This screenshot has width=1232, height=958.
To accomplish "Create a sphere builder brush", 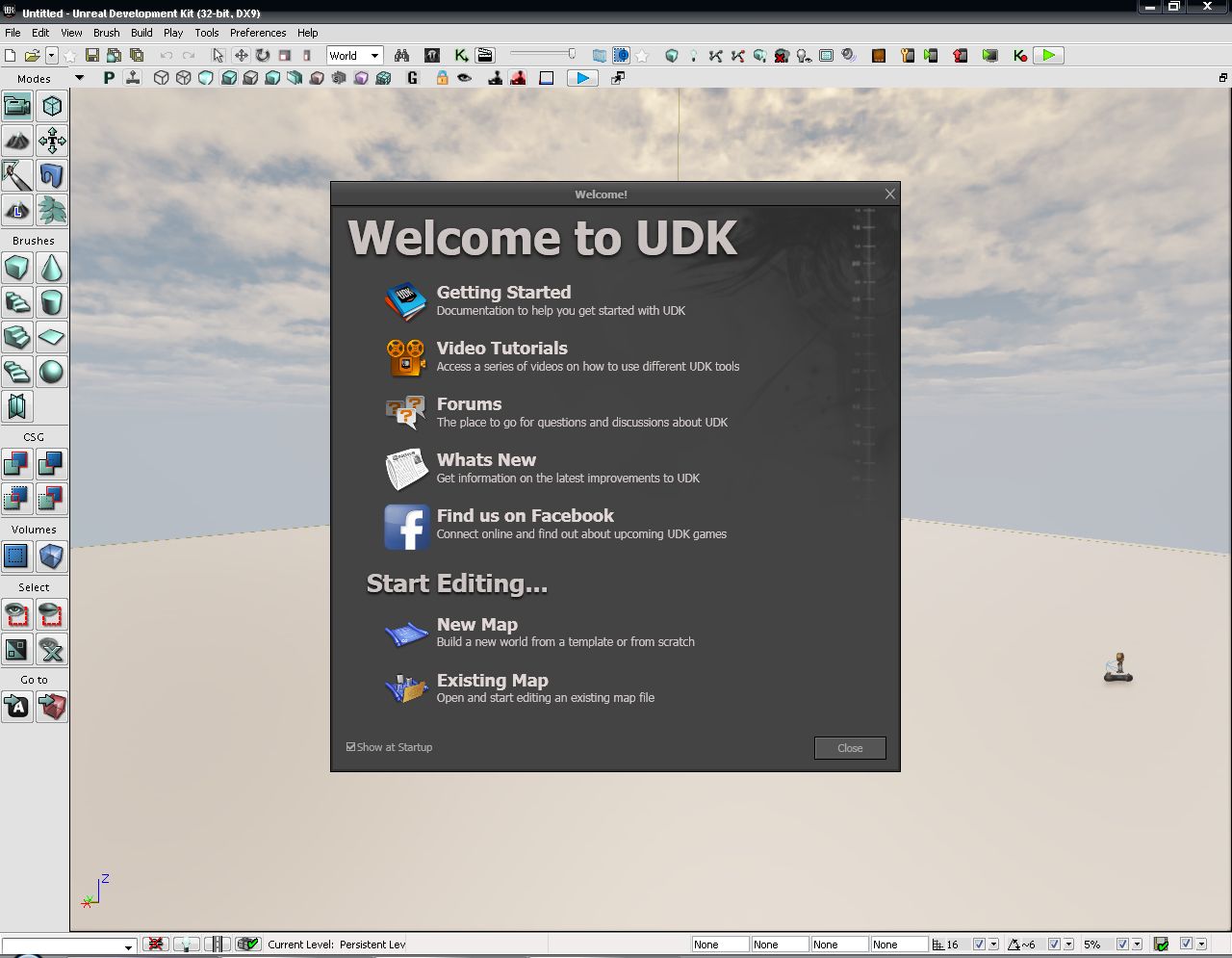I will (x=52, y=372).
